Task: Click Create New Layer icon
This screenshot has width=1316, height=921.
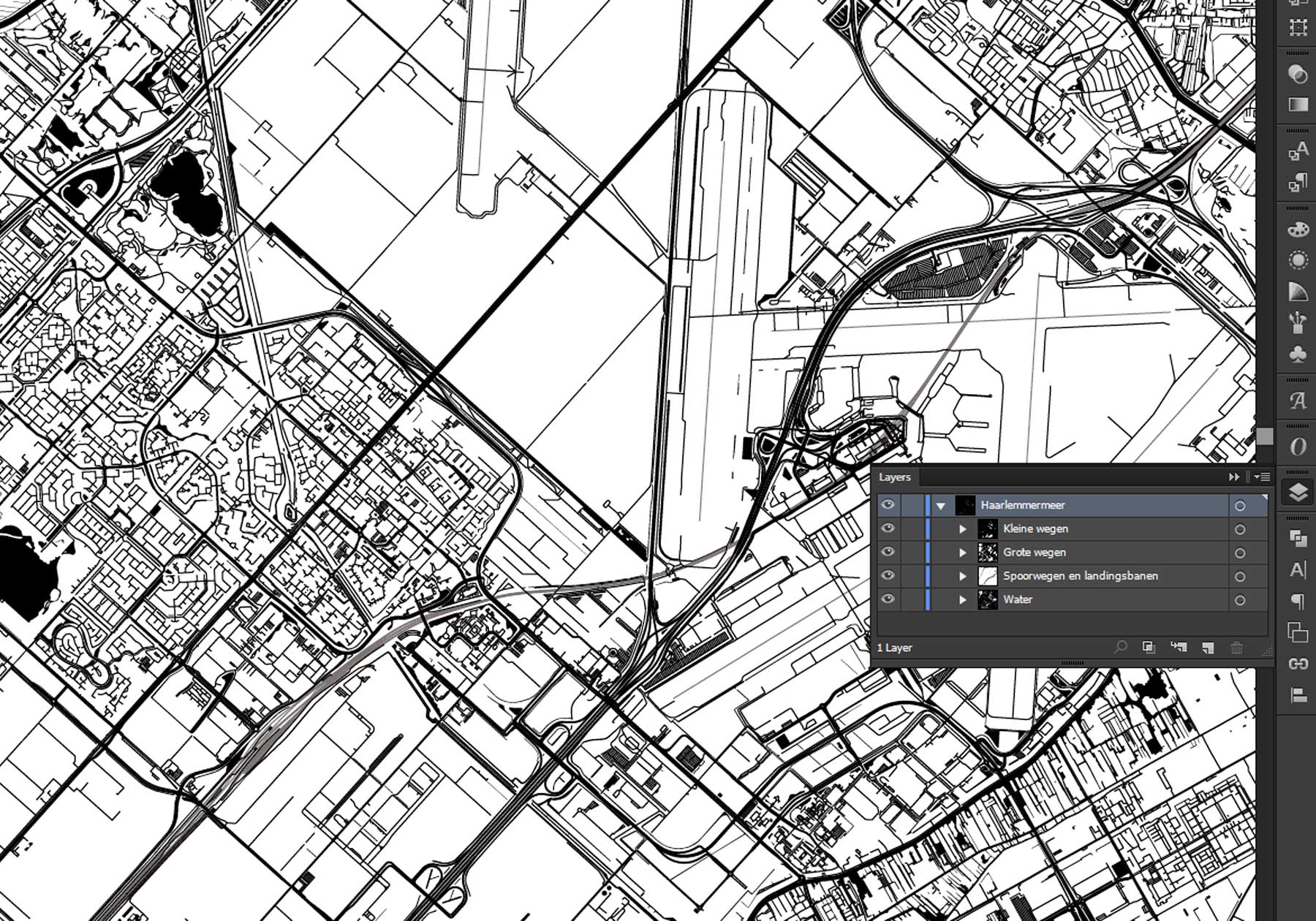Action: click(1207, 647)
